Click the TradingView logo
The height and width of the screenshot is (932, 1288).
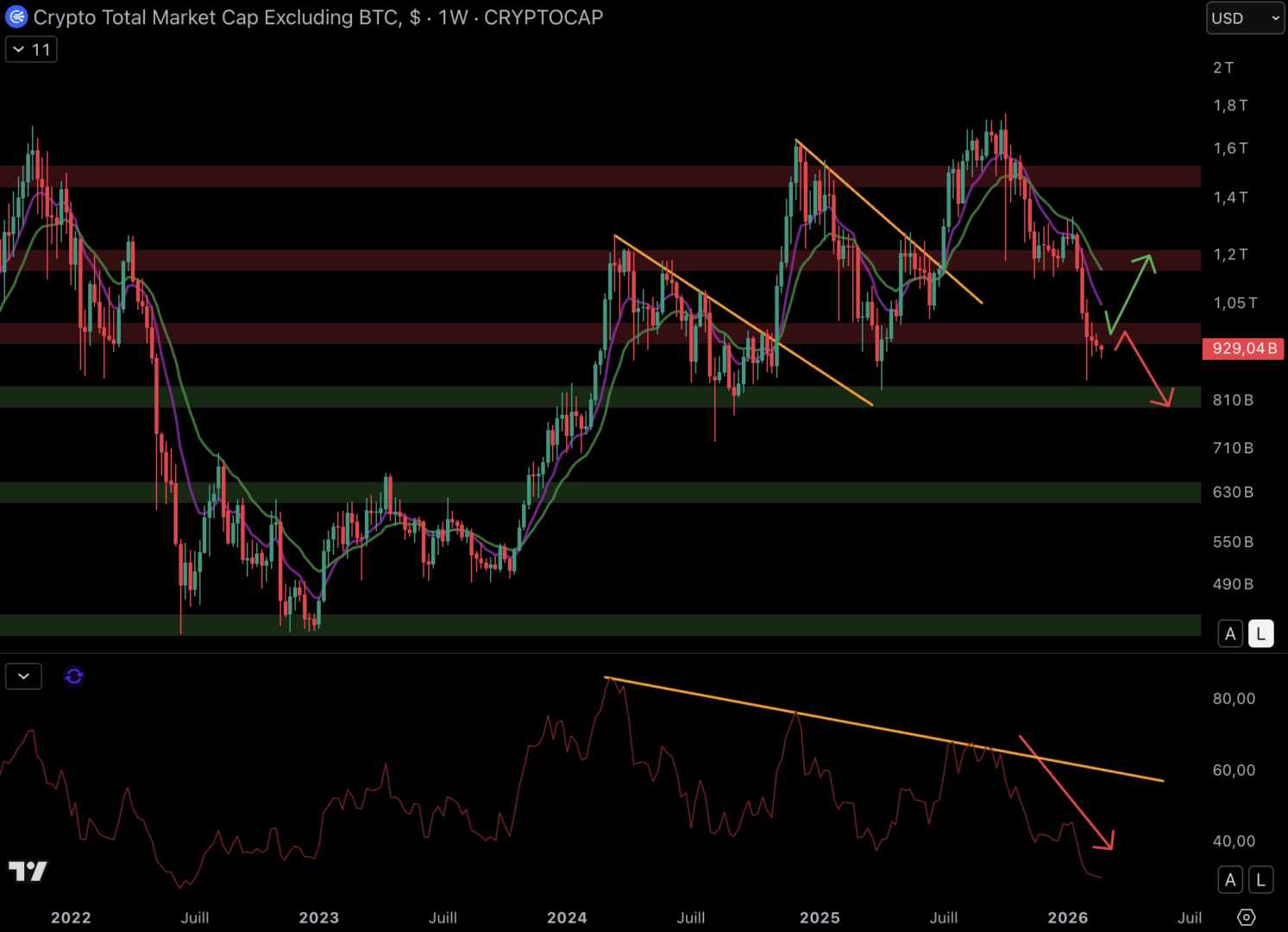pos(28,872)
